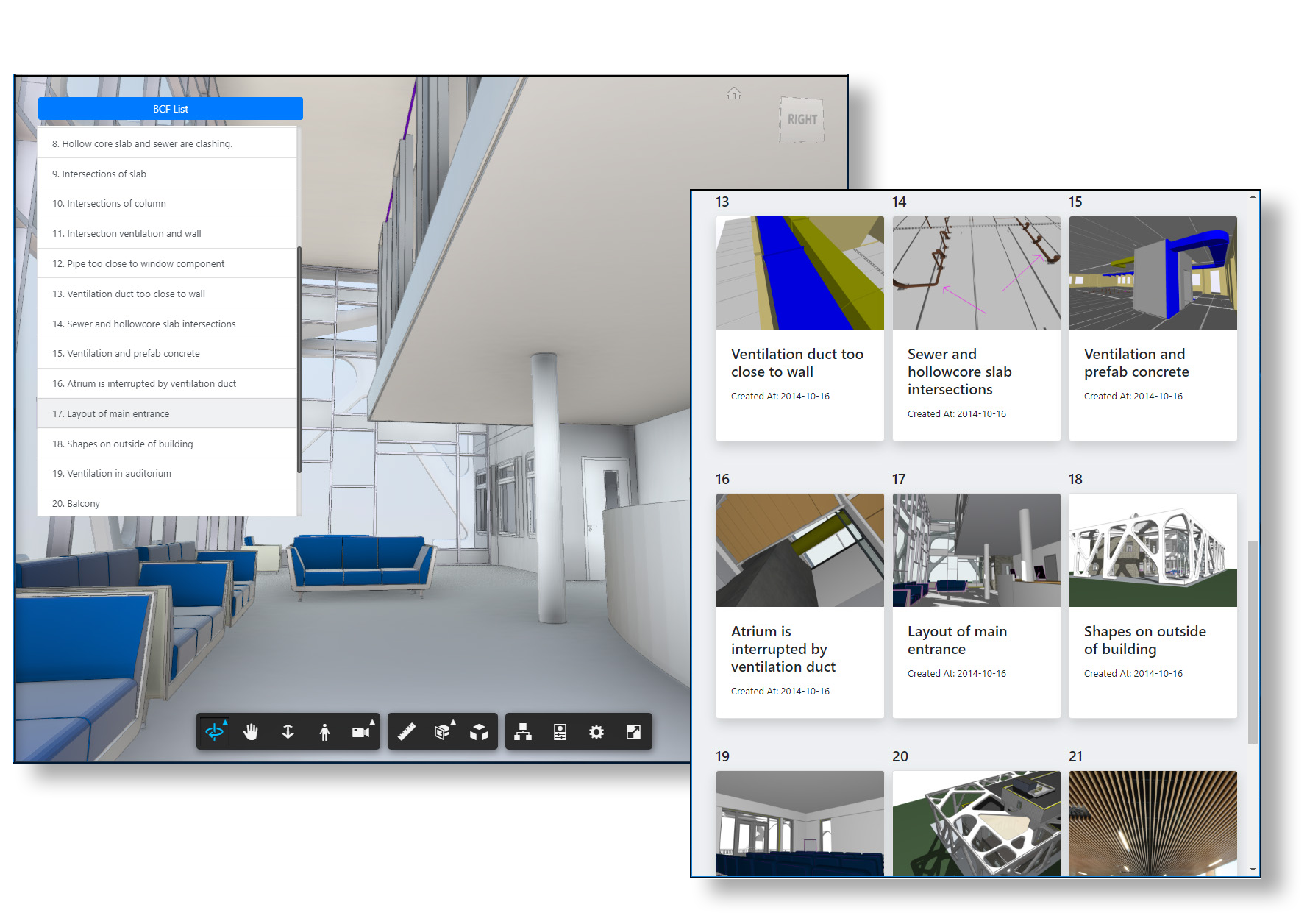The image size is (1307, 924).
Task: Open "Shapes on outside of building" card thumbnail
Action: tap(1153, 550)
